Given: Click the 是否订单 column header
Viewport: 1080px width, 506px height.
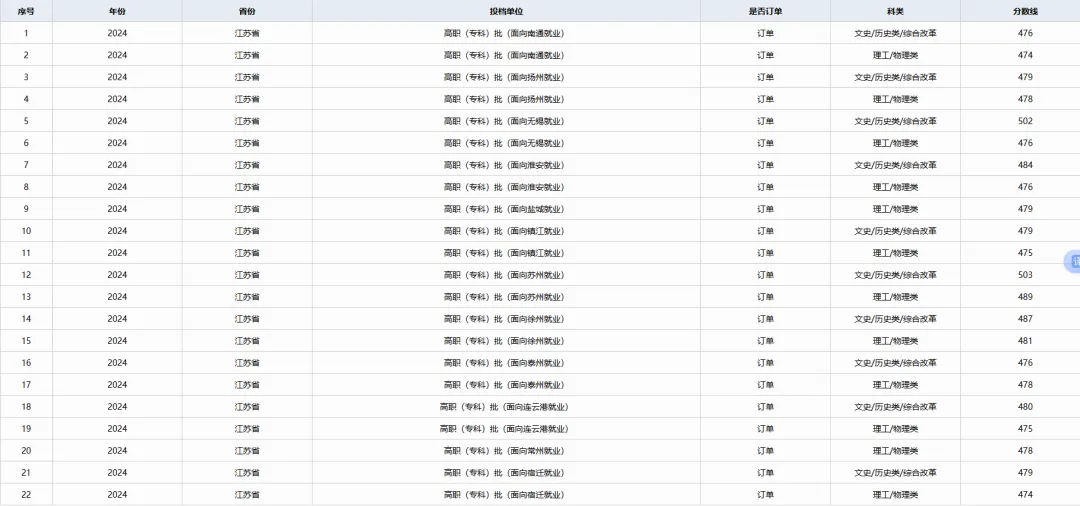Looking at the screenshot, I should [x=765, y=10].
